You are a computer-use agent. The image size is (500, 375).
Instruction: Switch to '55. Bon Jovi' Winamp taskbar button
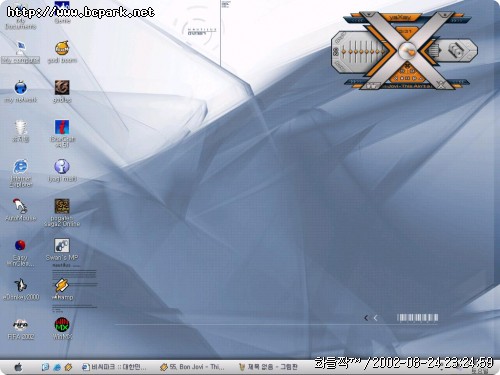pos(192,367)
